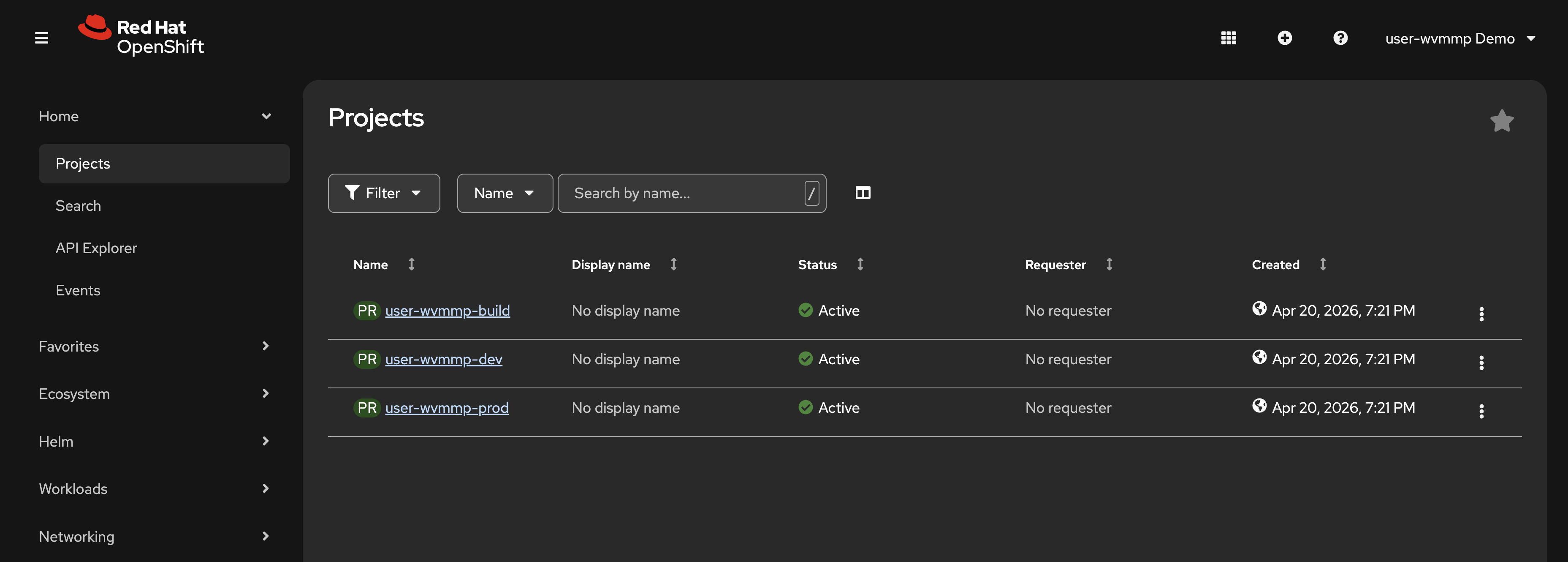Open the application launcher grid icon
1568x562 pixels.
click(x=1228, y=38)
